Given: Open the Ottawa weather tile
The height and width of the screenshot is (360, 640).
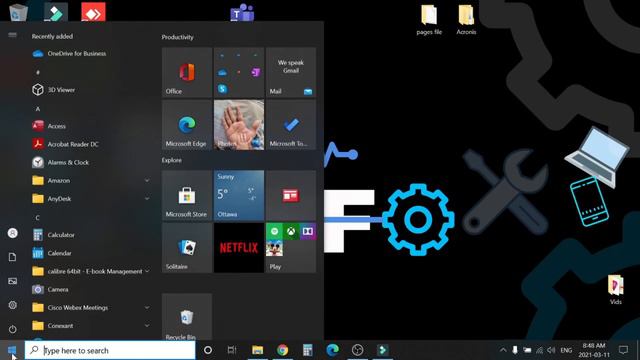Looking at the screenshot, I should click(x=239, y=196).
